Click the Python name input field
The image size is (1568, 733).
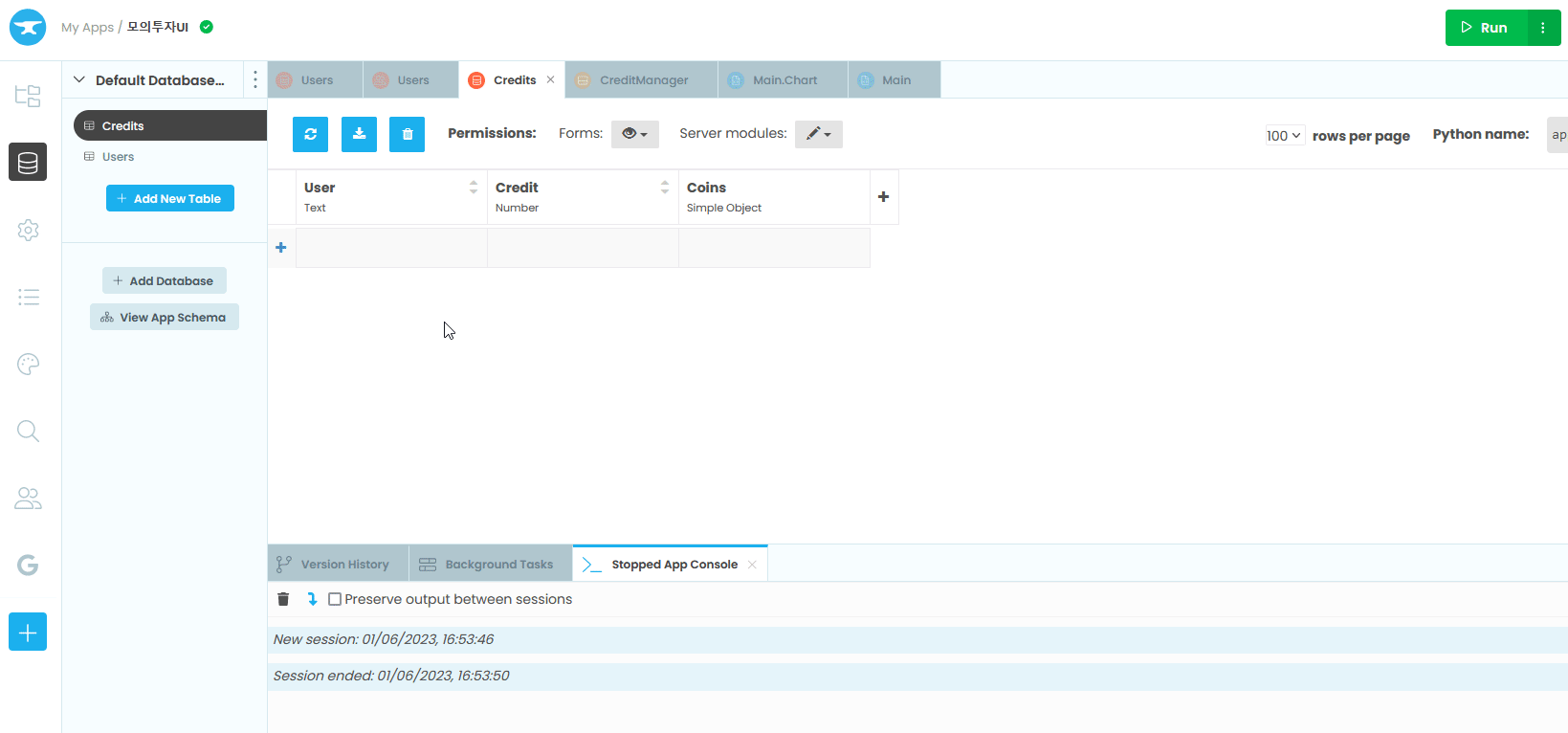(x=1557, y=135)
